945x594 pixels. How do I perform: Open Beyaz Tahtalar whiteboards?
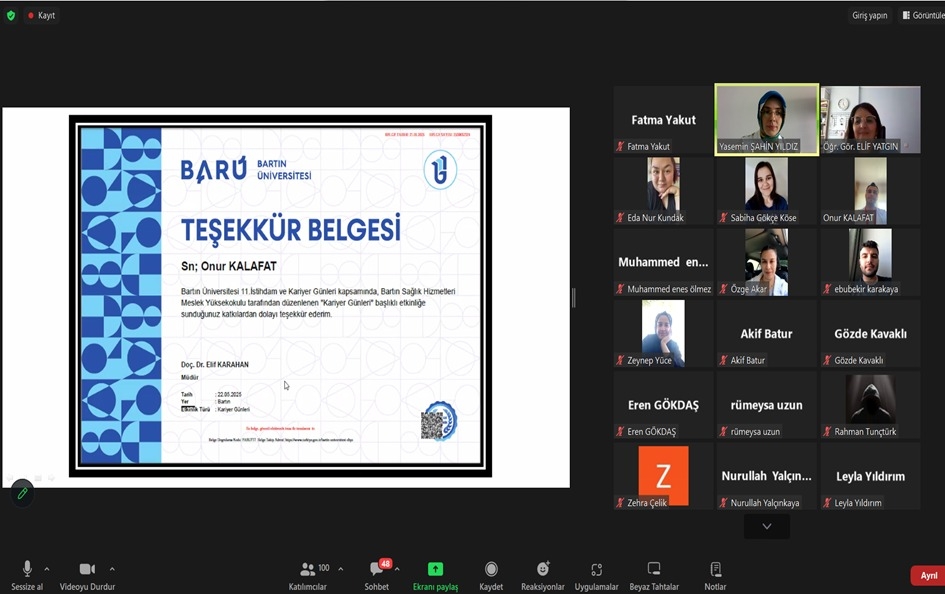click(654, 576)
